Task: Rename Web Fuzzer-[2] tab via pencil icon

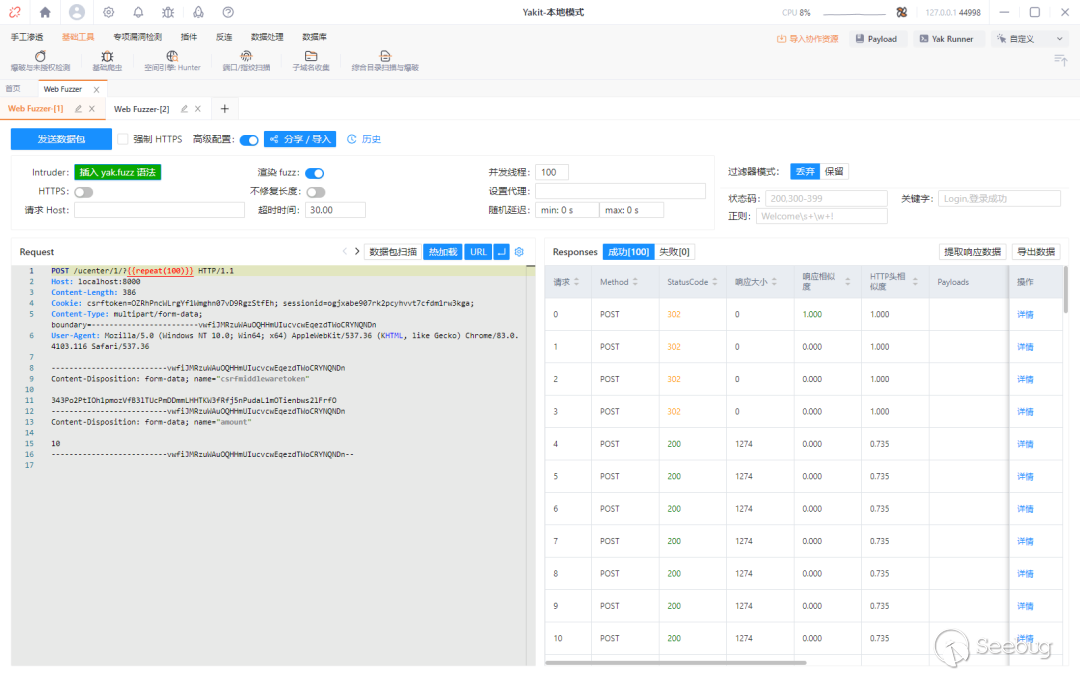Action: [x=184, y=109]
